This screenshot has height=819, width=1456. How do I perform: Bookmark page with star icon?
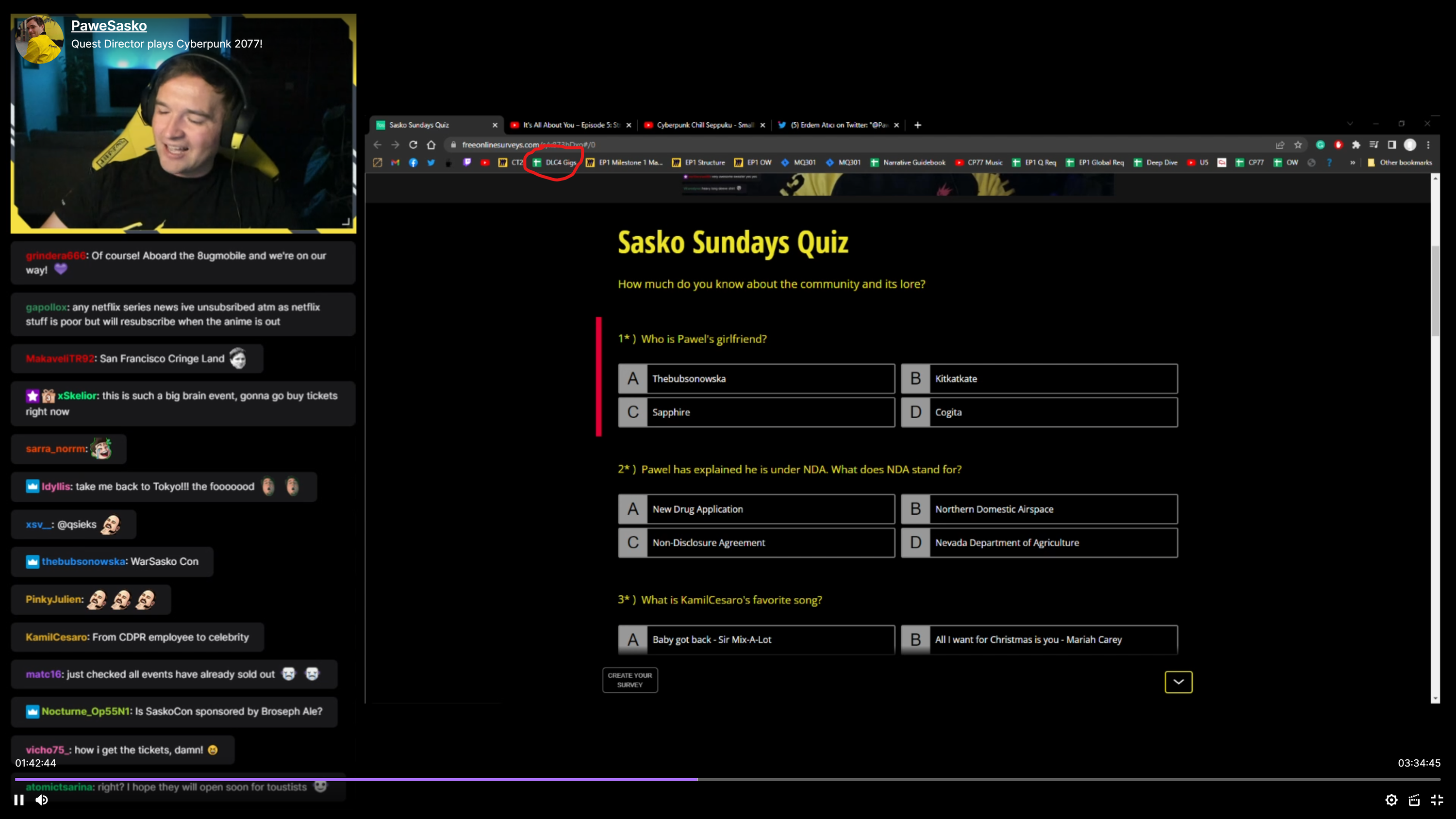coord(1298,145)
